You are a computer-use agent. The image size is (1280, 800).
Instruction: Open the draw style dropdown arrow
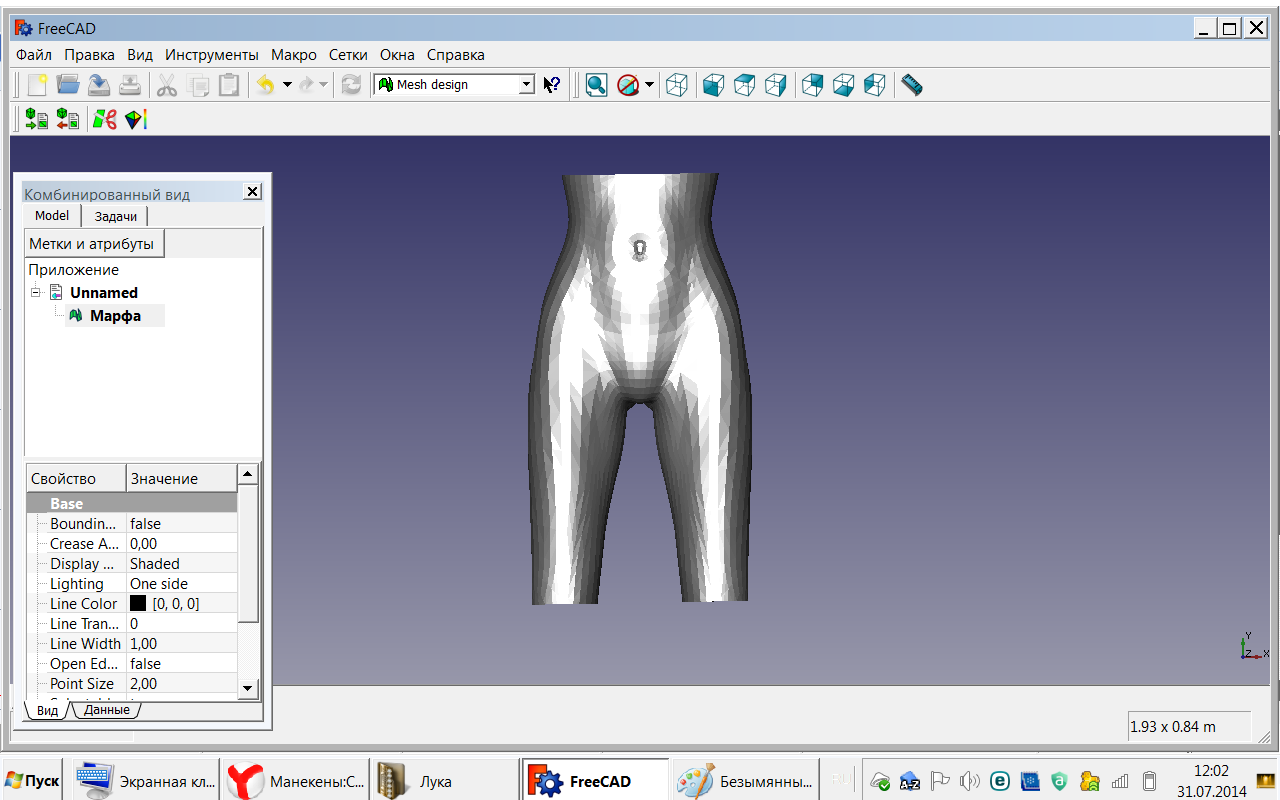pyautogui.click(x=649, y=85)
